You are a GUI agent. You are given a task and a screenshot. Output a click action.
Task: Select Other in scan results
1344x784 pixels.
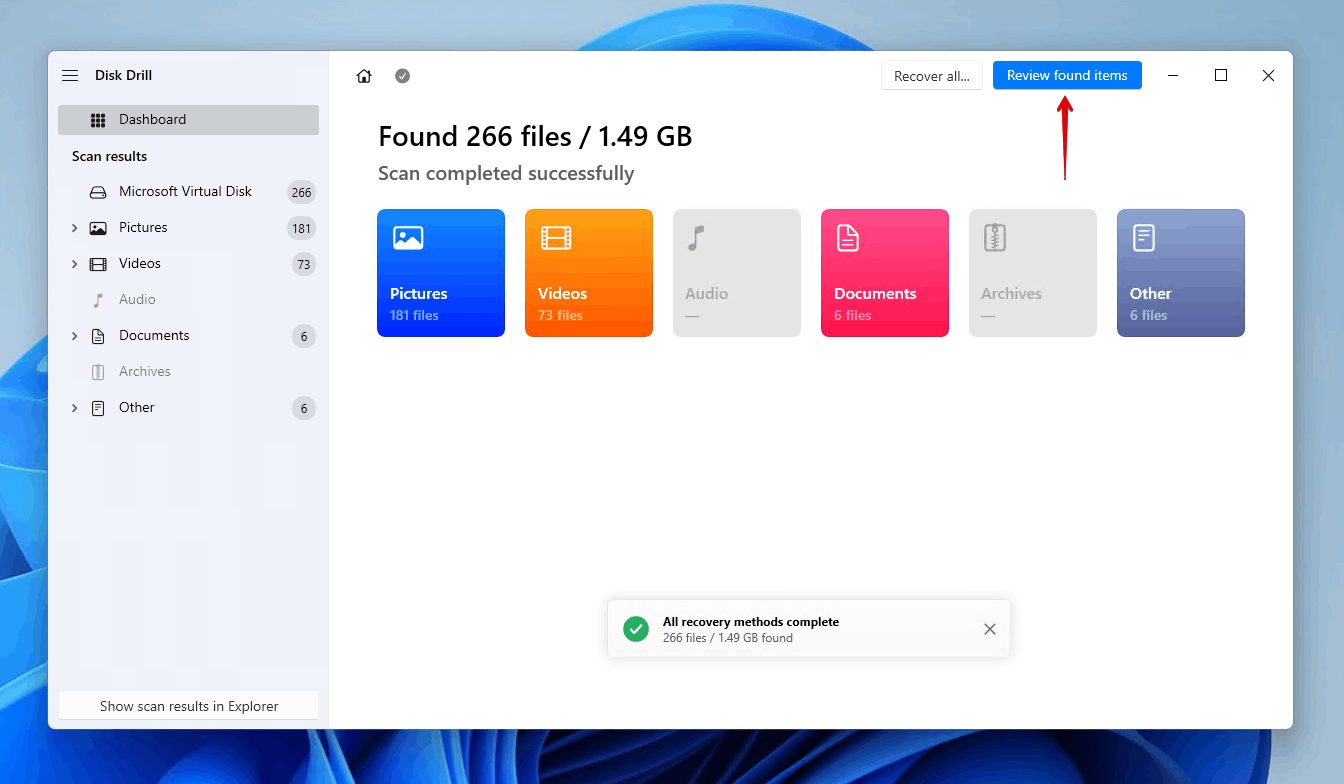click(188, 408)
